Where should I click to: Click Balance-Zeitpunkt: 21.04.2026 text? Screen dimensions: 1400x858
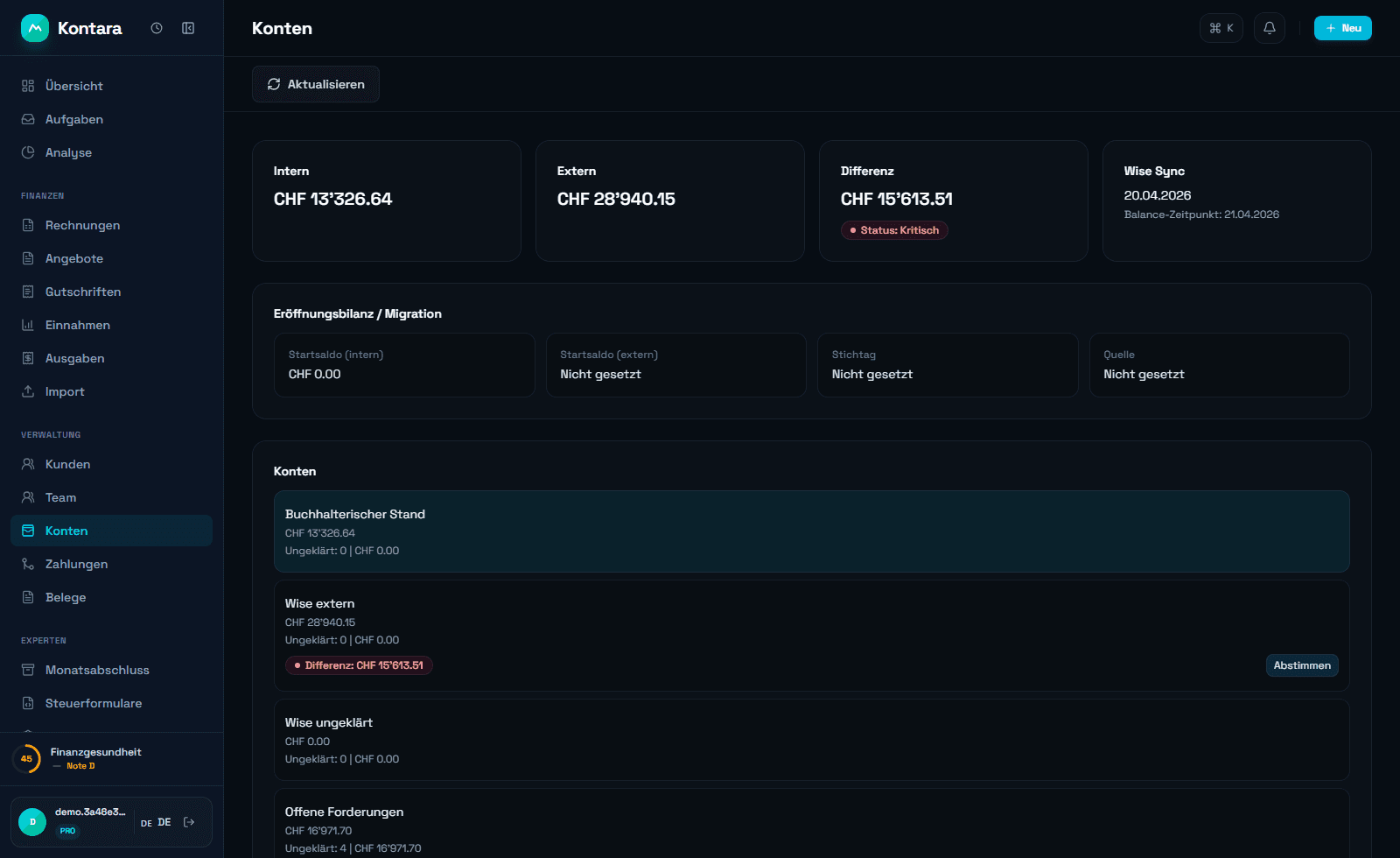point(1201,214)
